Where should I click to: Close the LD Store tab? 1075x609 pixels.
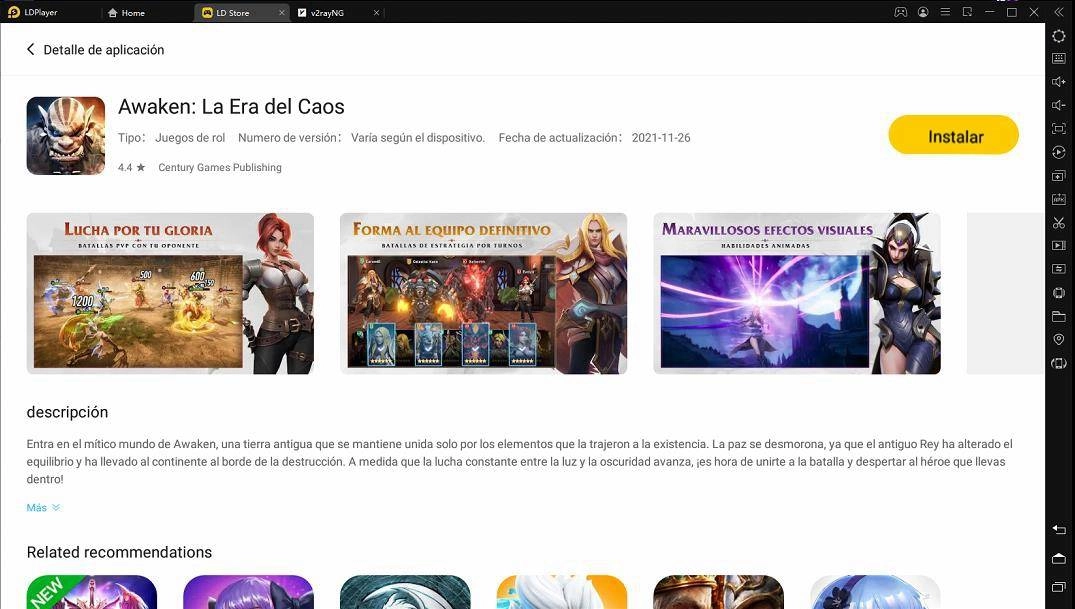click(x=281, y=12)
